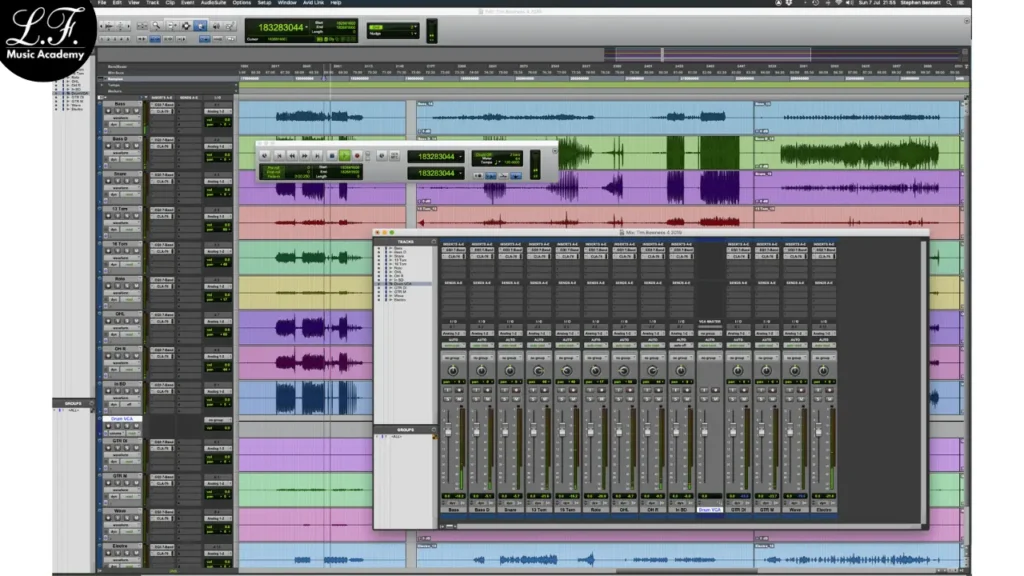
Task: Select the Scrubber tool in the Edit toolbar
Action: (214, 25)
